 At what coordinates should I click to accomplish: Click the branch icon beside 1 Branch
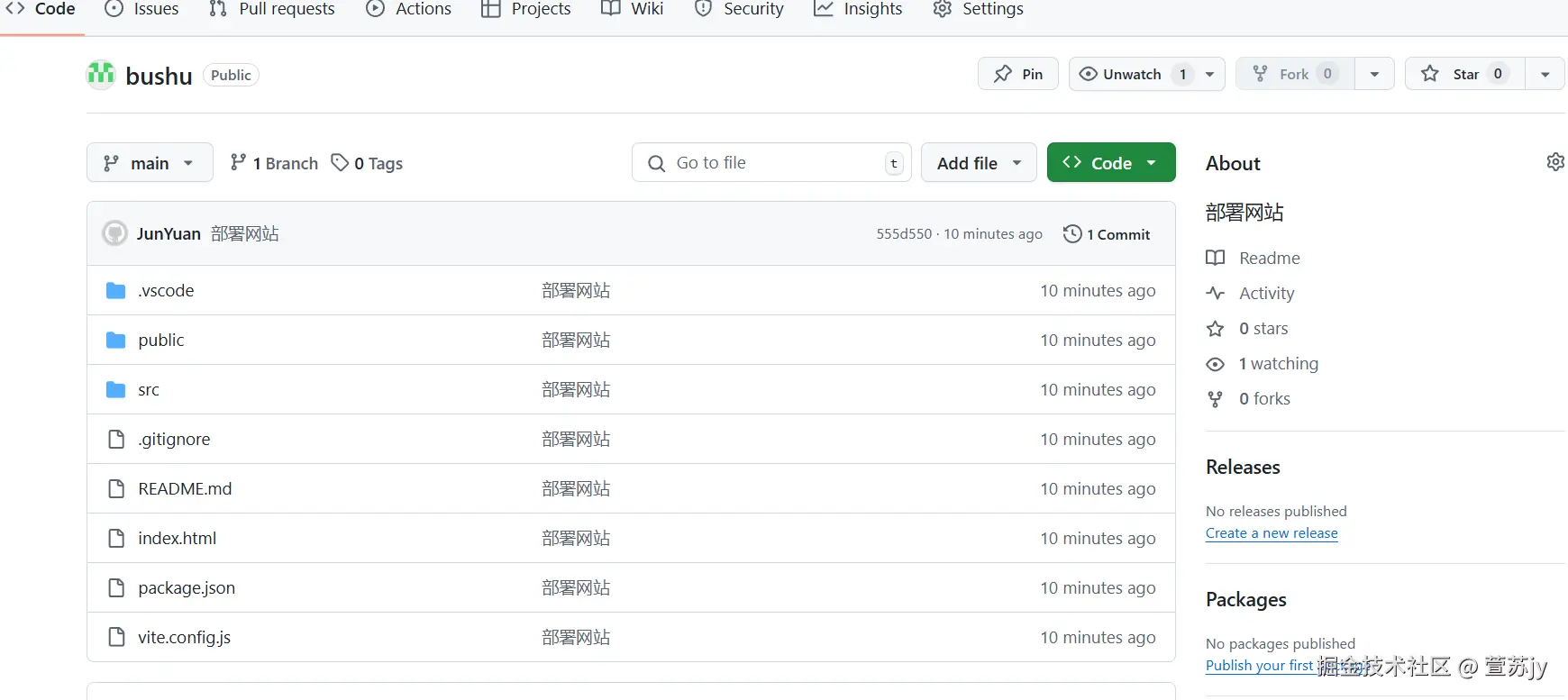(x=238, y=162)
